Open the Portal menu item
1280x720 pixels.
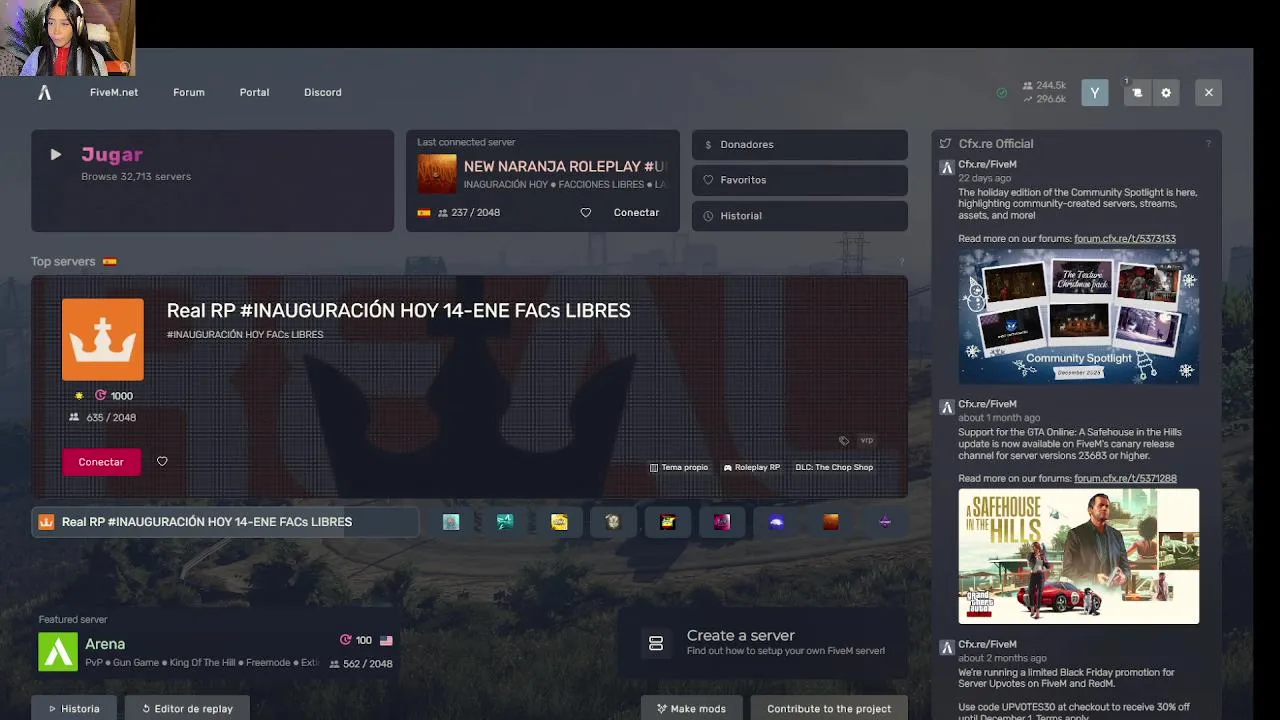(x=254, y=92)
